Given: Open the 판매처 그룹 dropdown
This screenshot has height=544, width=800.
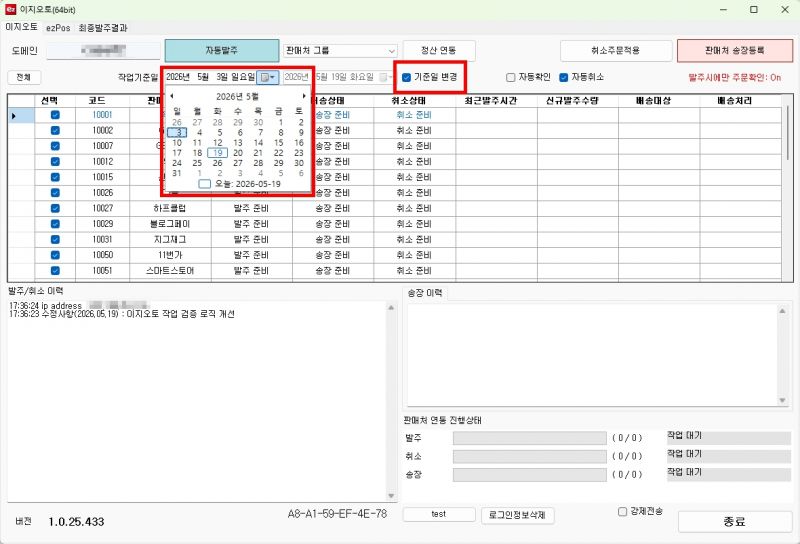Looking at the screenshot, I should click(340, 51).
